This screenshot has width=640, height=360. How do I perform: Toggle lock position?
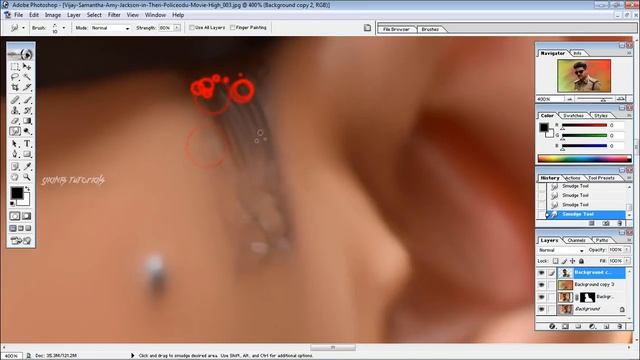coord(573,261)
